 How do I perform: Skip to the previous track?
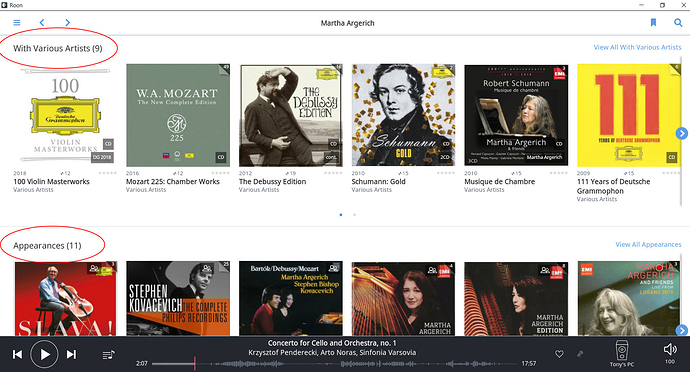tap(17, 354)
